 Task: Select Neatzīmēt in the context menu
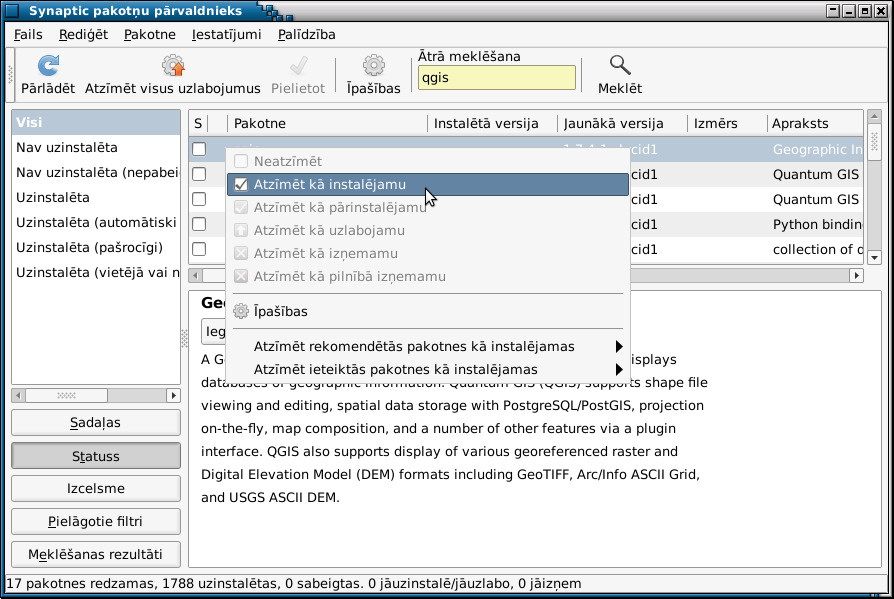[x=428, y=161]
